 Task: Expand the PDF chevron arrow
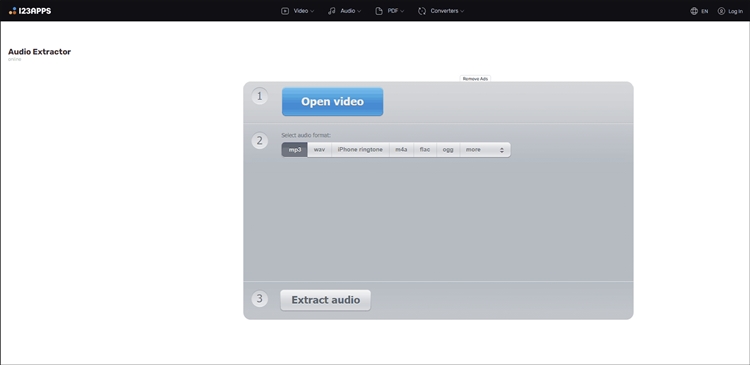(402, 11)
